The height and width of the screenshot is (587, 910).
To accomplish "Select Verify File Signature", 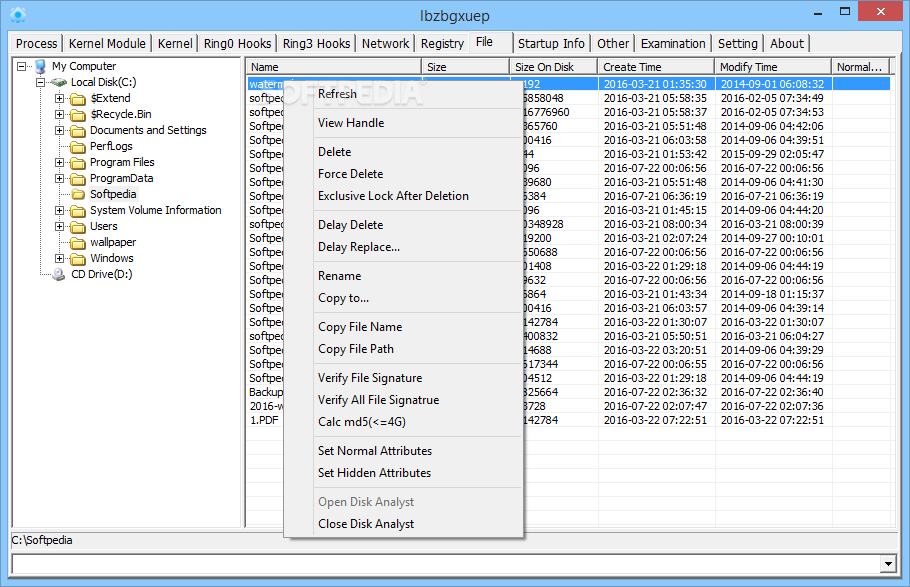I will click(403, 379).
